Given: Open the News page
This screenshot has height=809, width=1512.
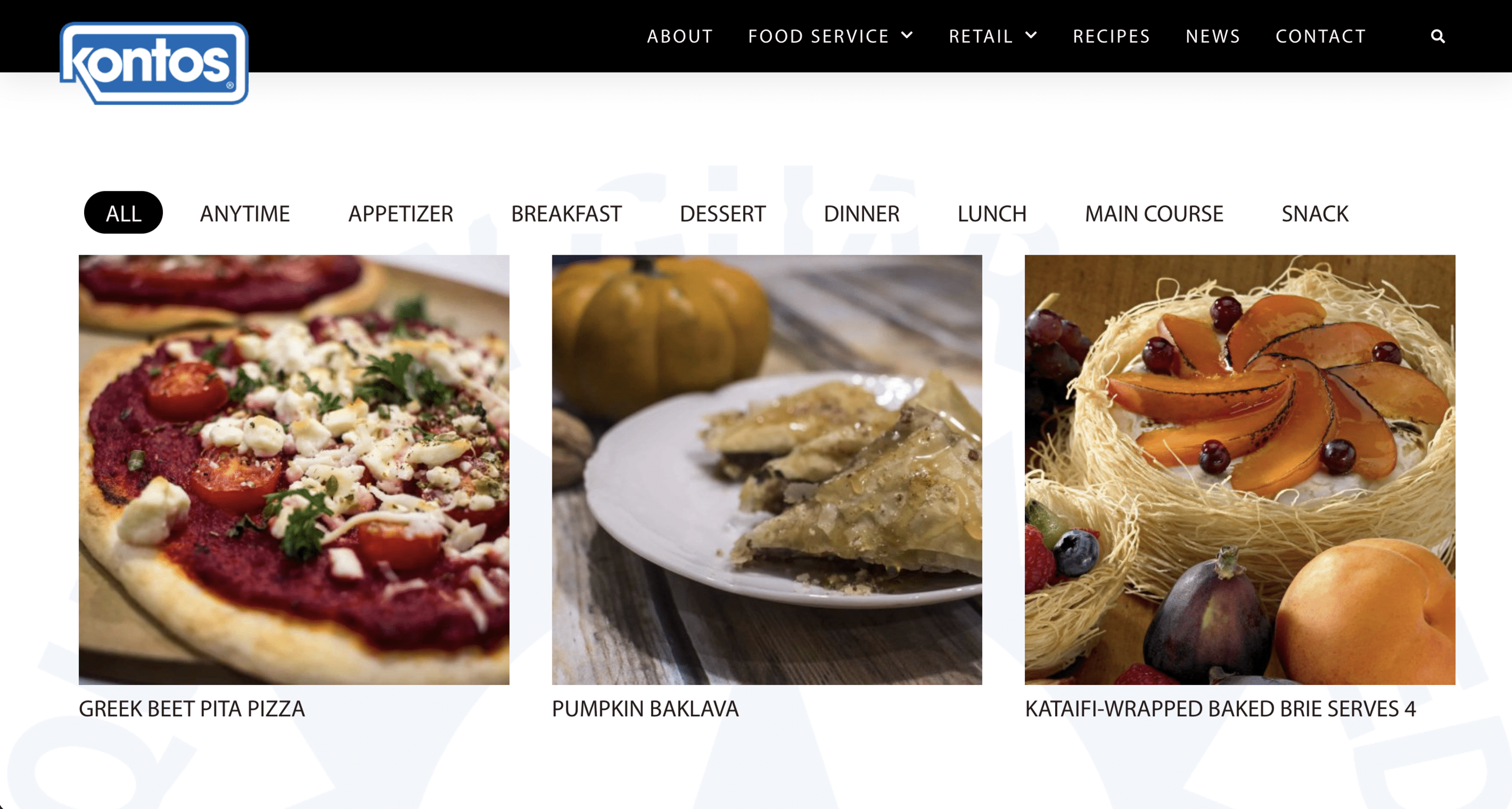Looking at the screenshot, I should [x=1213, y=36].
